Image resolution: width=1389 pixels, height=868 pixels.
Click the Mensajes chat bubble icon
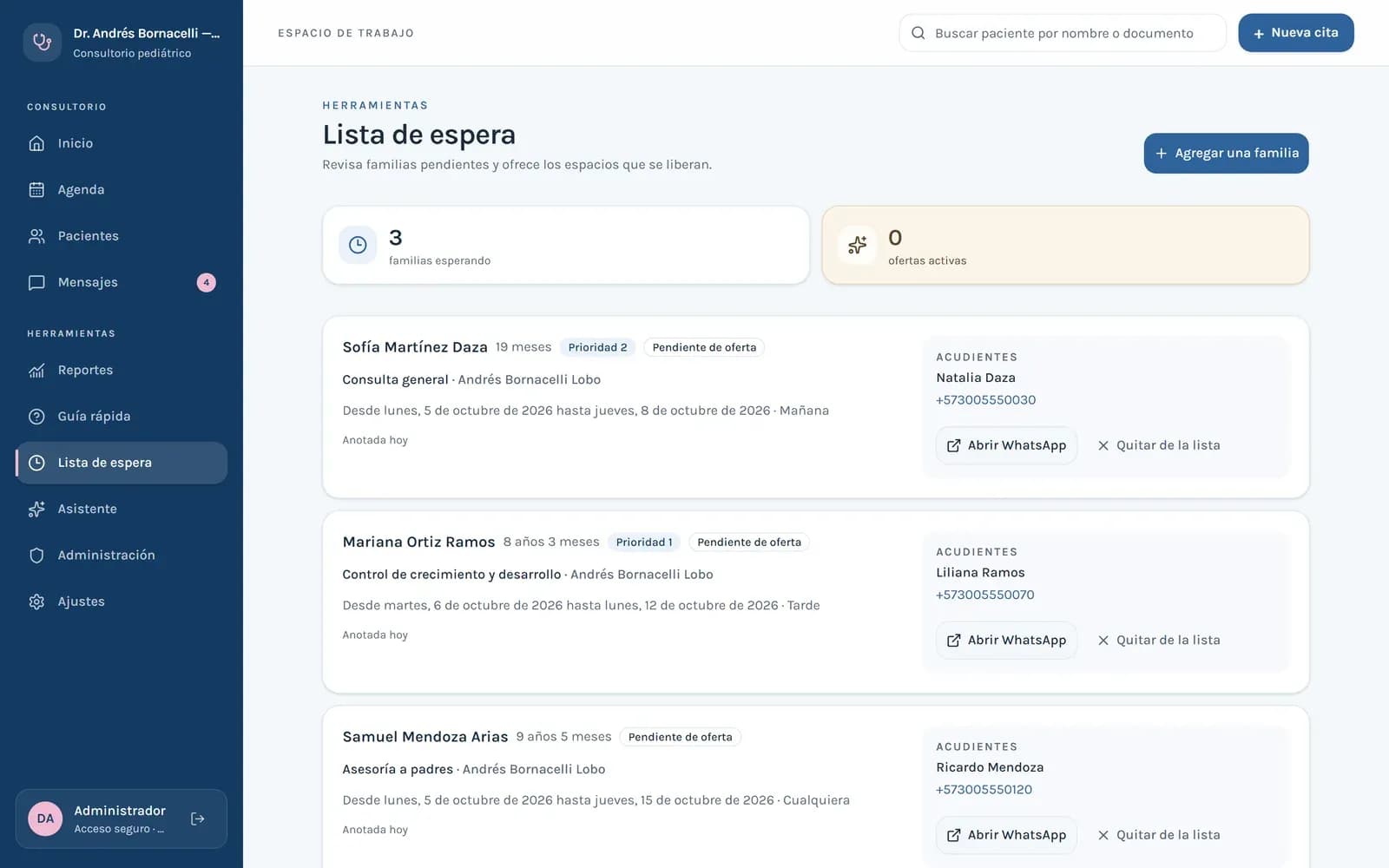point(36,282)
